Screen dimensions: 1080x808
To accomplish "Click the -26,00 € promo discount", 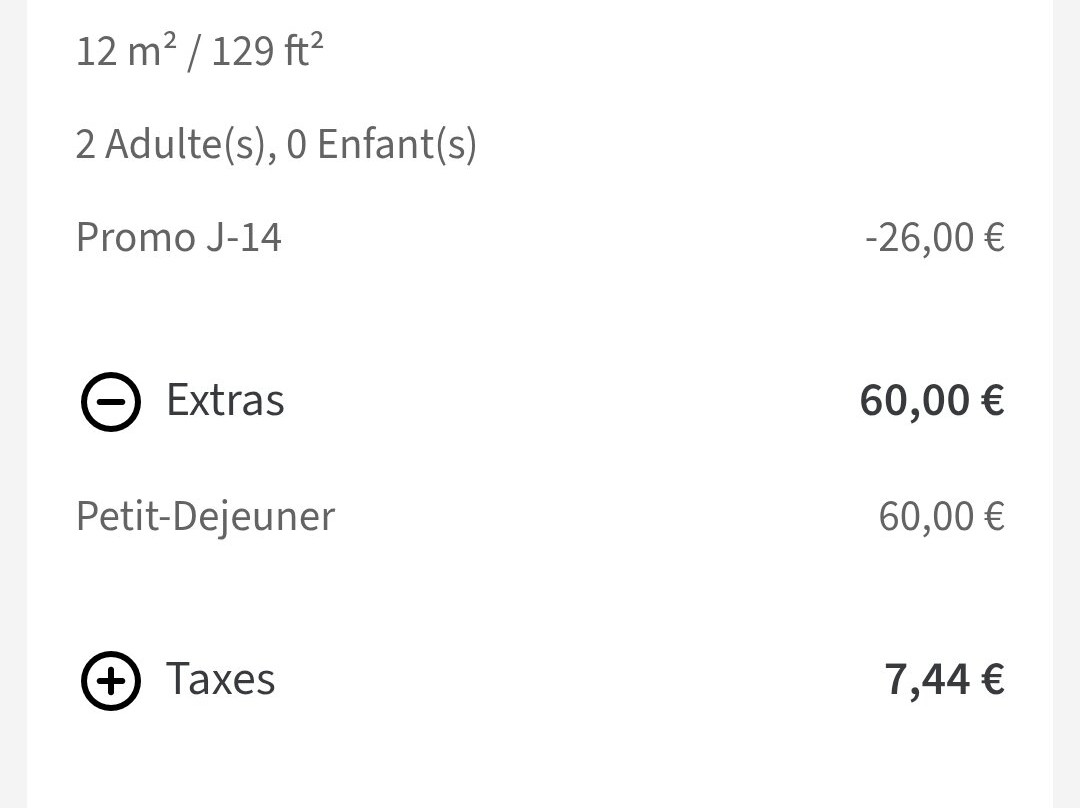I will [934, 238].
